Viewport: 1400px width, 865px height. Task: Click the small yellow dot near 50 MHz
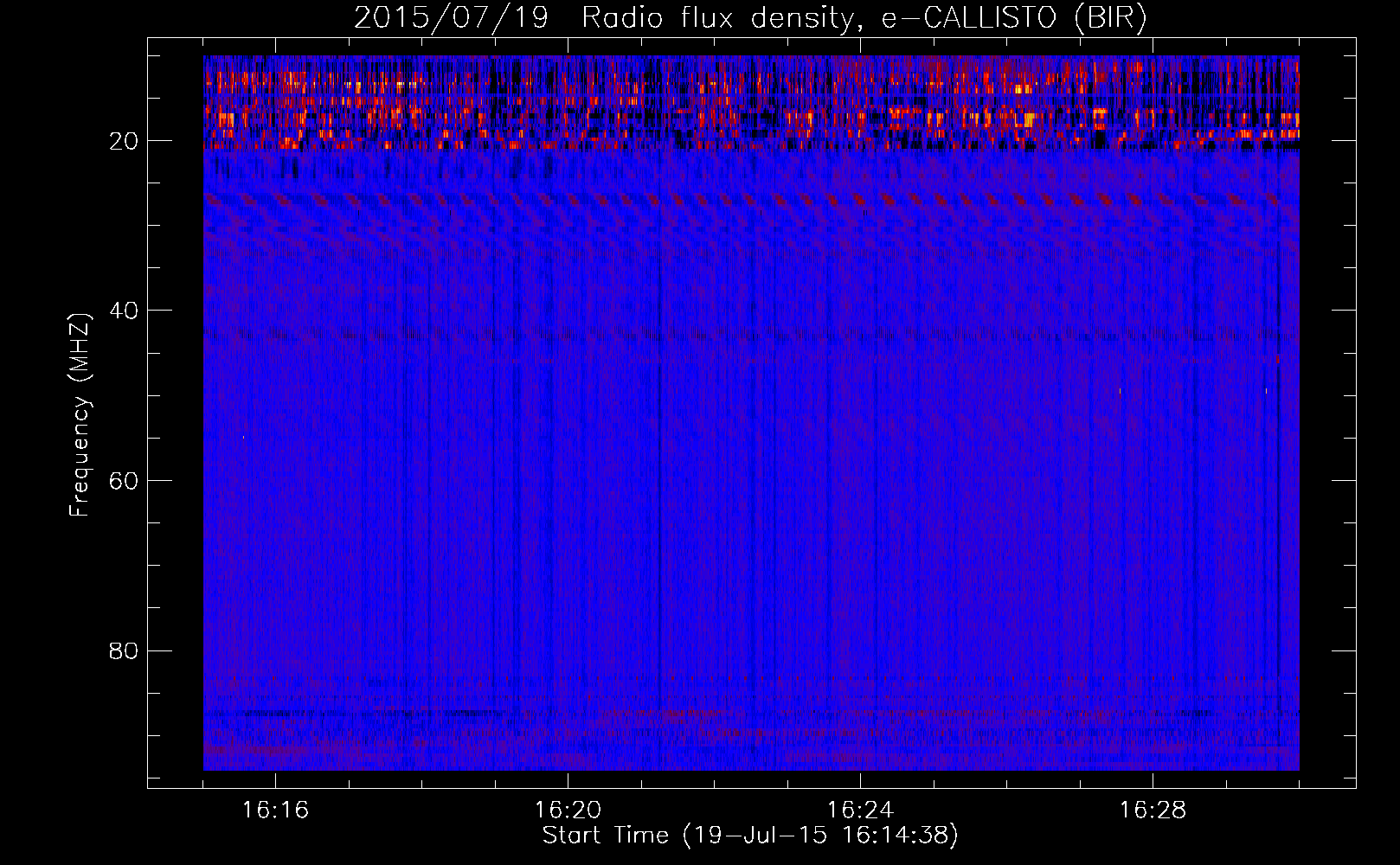click(x=1121, y=391)
